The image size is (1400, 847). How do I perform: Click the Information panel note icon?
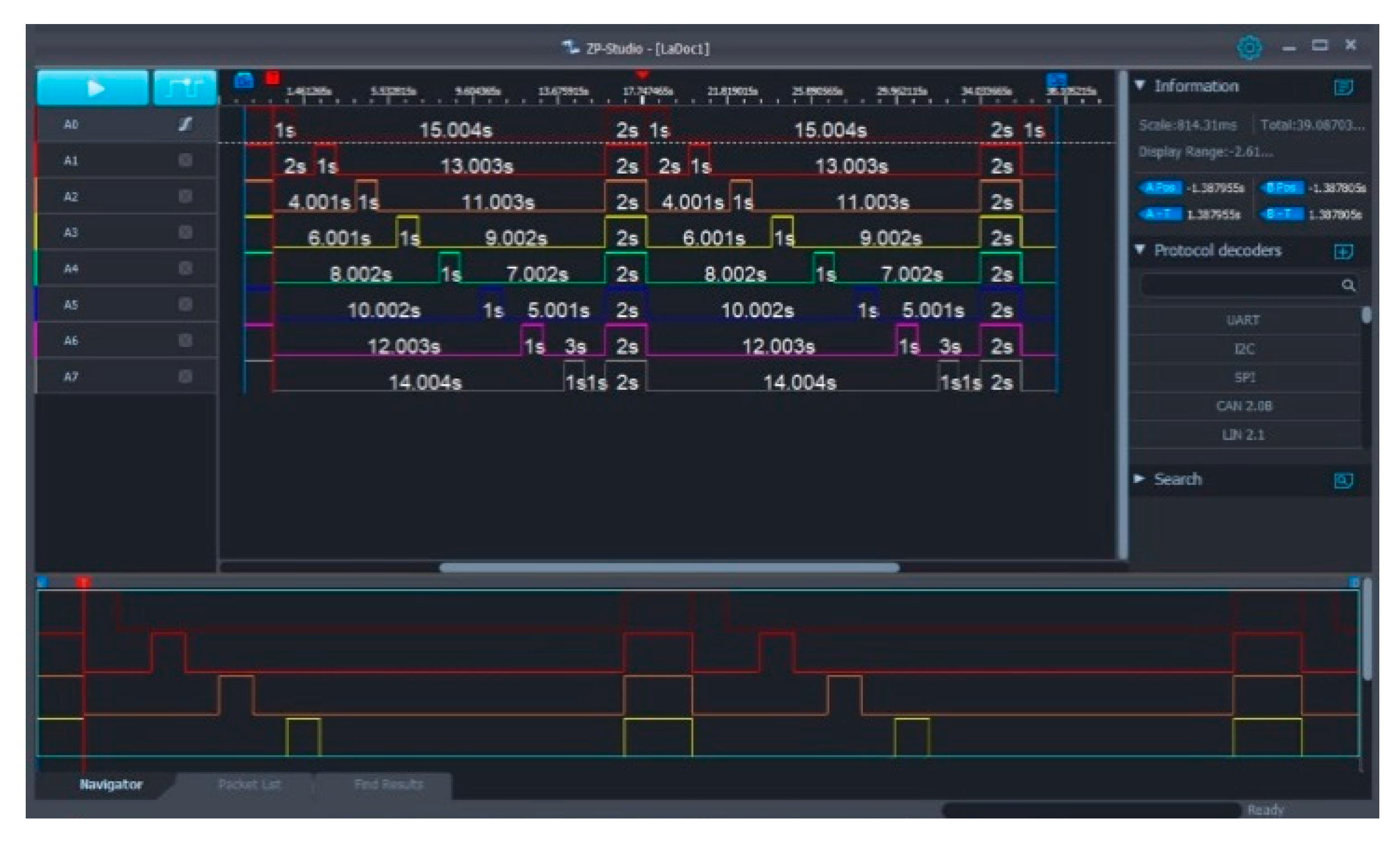click(1343, 87)
